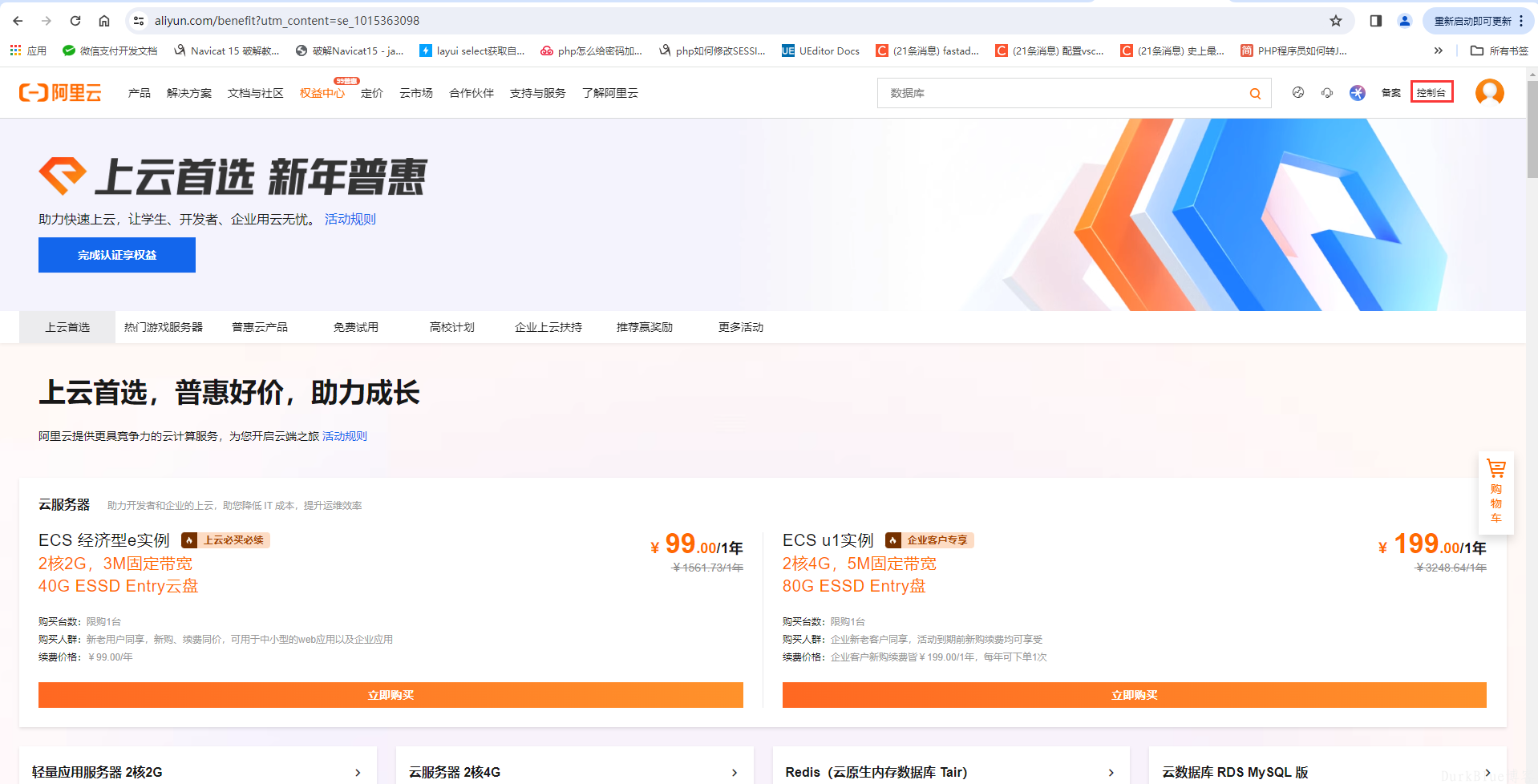
Task: Open the layui select获取 bookmark
Action: (x=472, y=51)
